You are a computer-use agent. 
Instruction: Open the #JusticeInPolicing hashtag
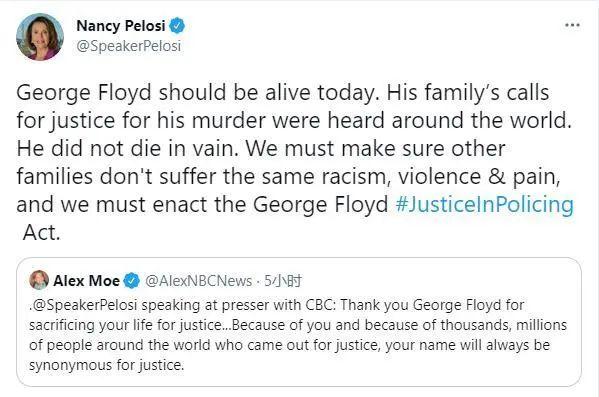pyautogui.click(x=484, y=204)
